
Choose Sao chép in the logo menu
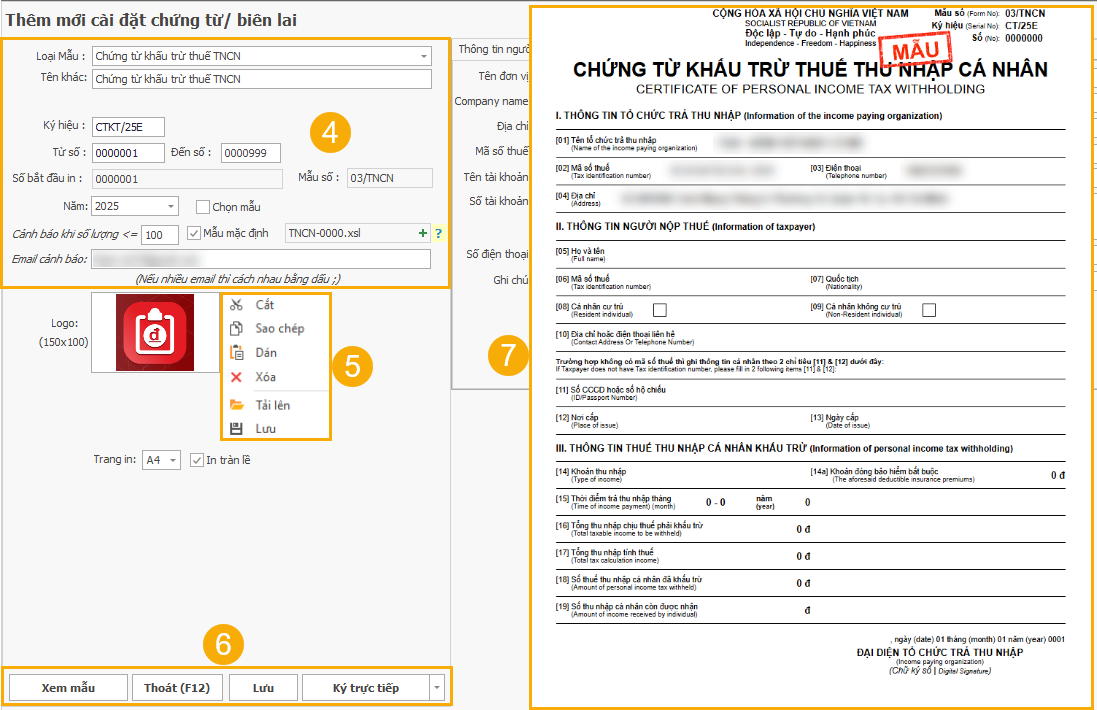280,328
